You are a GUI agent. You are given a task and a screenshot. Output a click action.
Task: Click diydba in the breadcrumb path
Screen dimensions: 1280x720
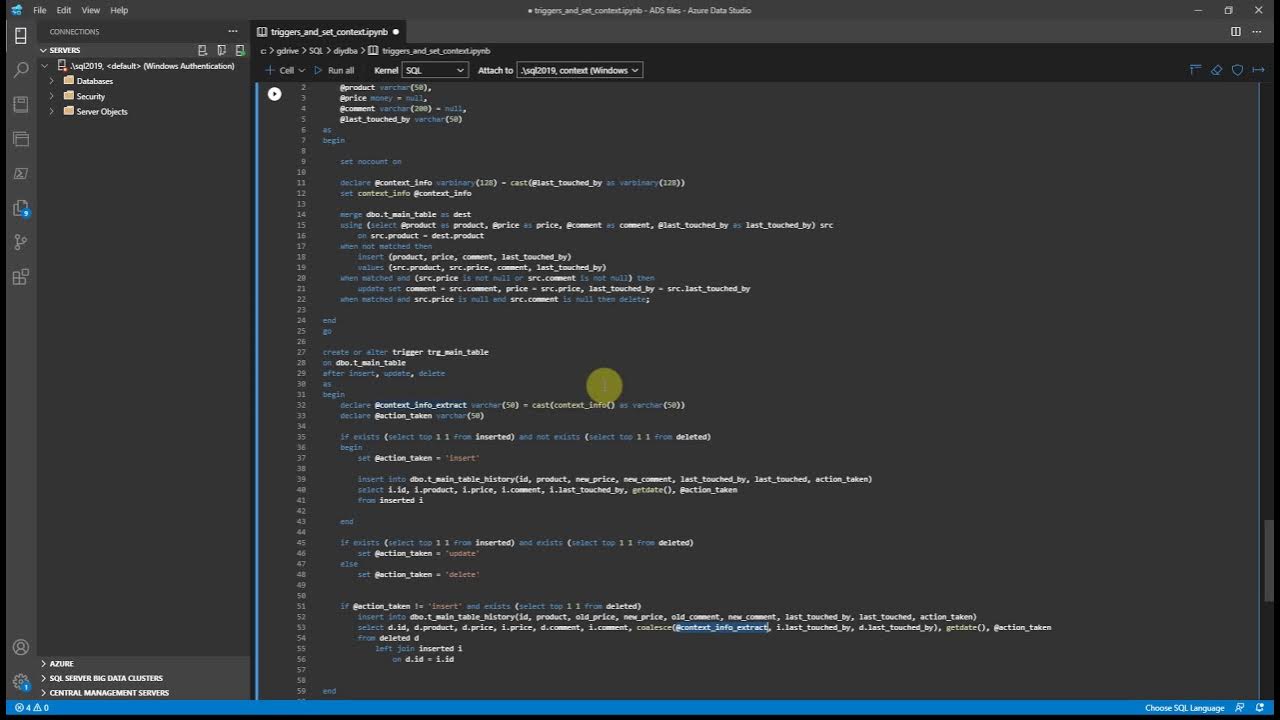[x=345, y=50]
